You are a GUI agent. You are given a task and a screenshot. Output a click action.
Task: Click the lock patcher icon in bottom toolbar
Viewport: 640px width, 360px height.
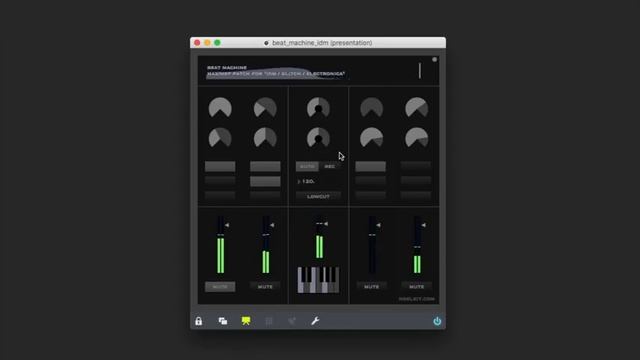pos(198,321)
